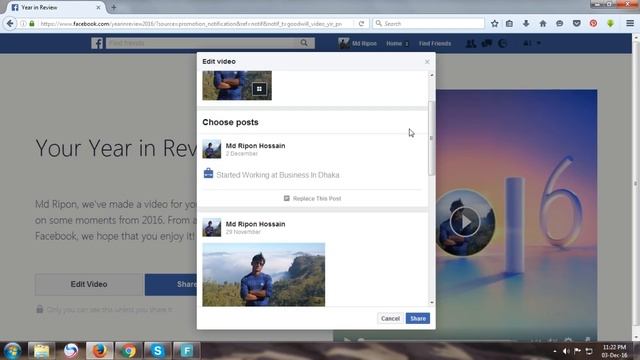Close the Edit video dialog
640x360 pixels.
pyautogui.click(x=427, y=62)
